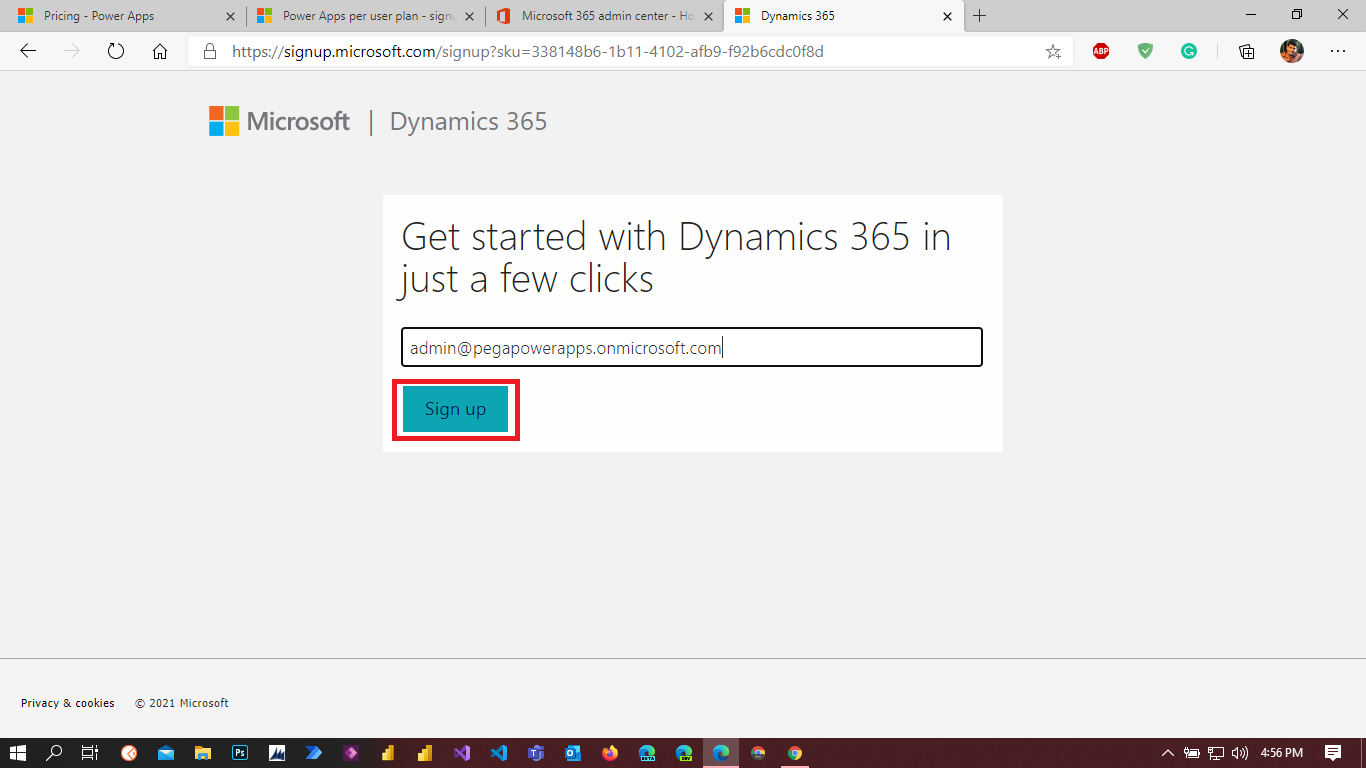Show hidden system tray icons
1366x768 pixels.
pos(1167,753)
